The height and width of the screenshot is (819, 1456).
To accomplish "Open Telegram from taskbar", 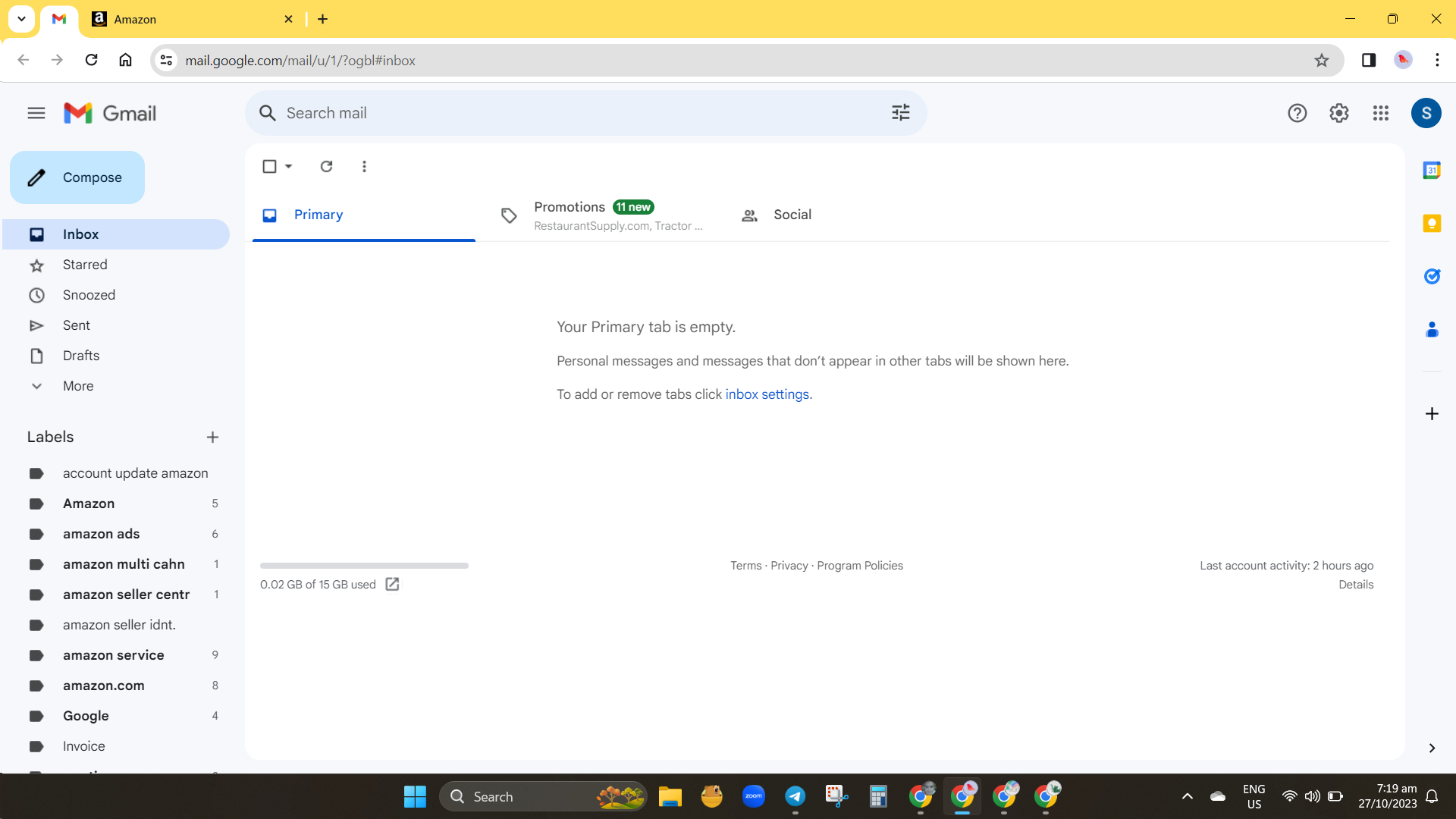I will (x=795, y=796).
